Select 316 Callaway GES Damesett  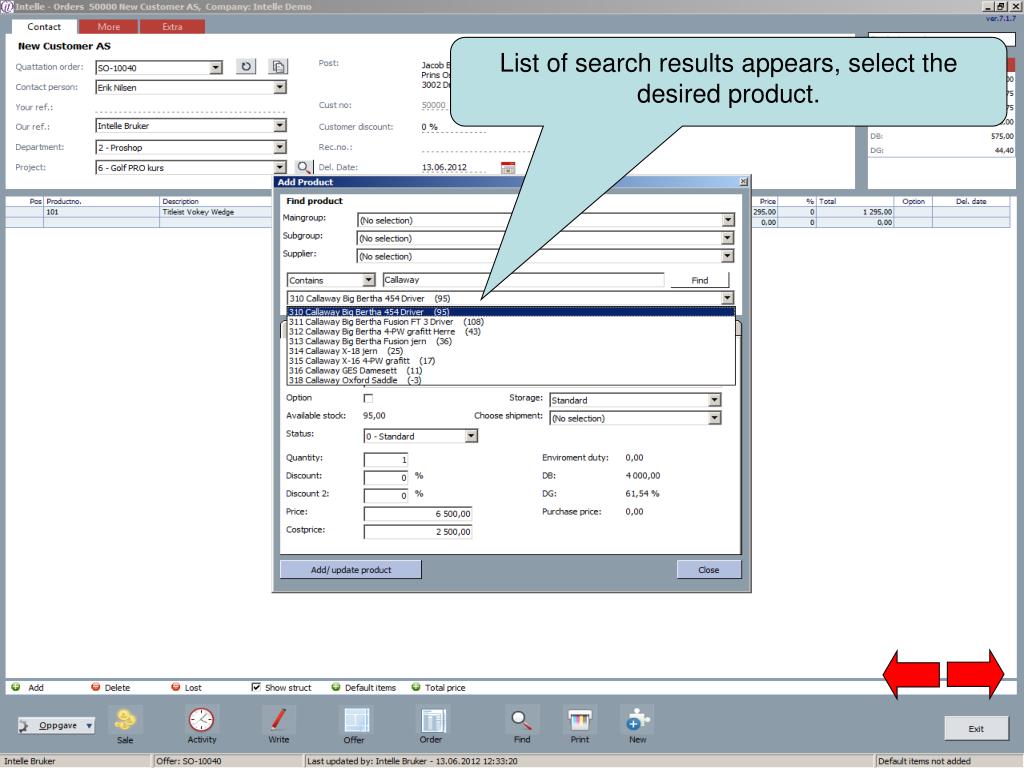pyautogui.click(x=511, y=370)
